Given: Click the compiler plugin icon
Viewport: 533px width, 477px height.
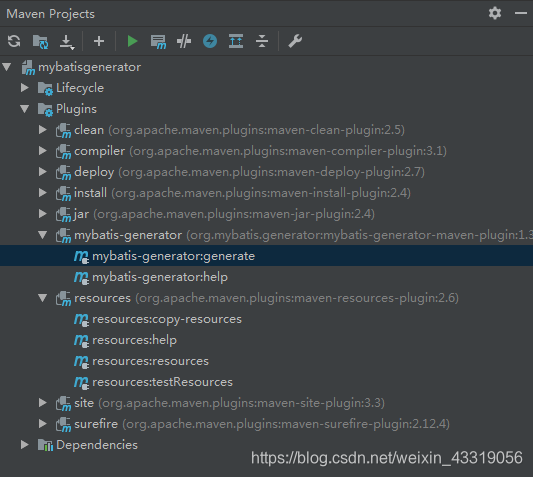Looking at the screenshot, I should click(64, 152).
